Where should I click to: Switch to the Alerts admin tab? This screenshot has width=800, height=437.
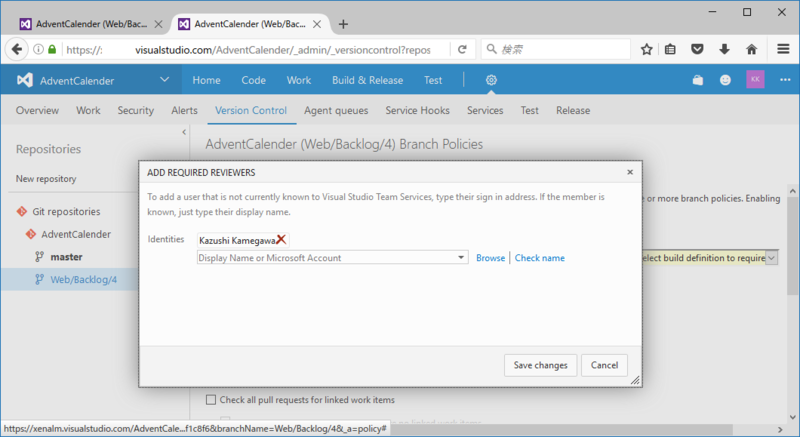[184, 110]
